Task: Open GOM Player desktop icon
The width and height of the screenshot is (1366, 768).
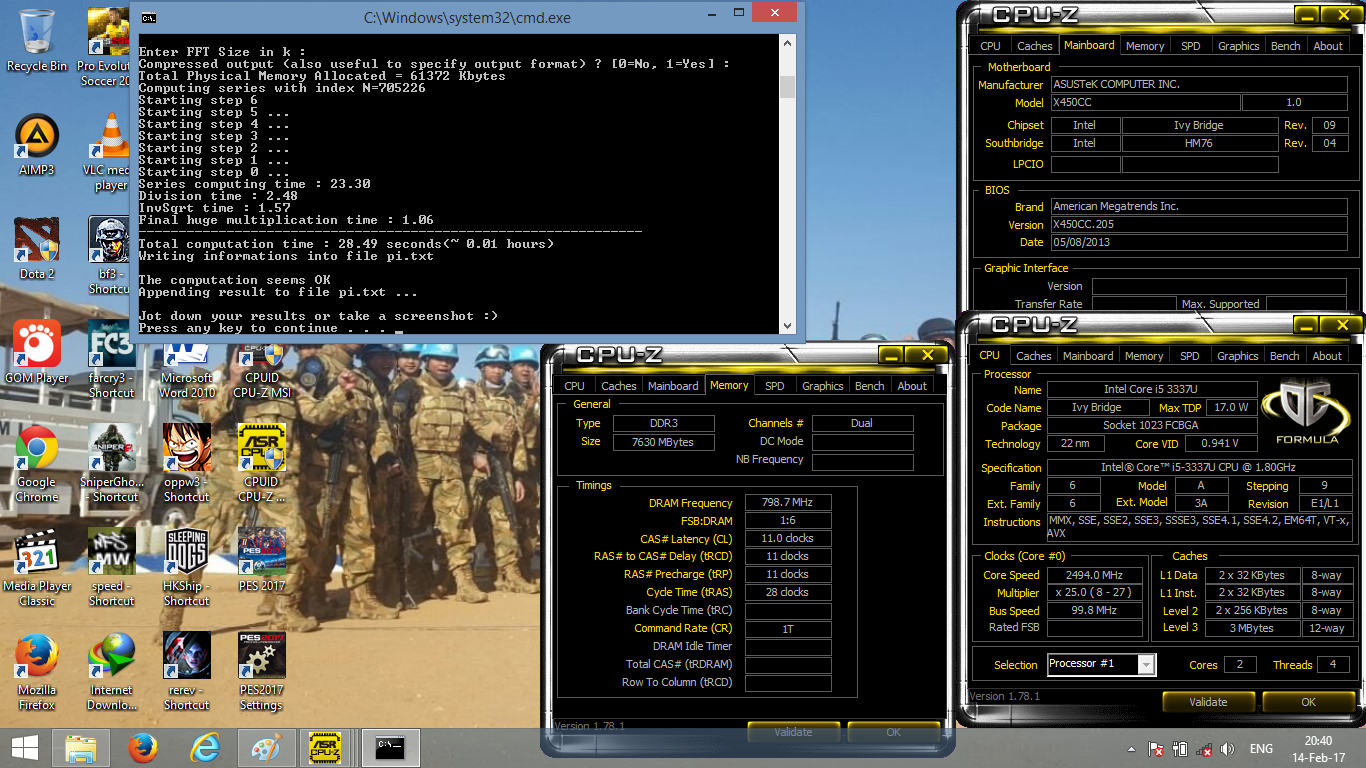Action: [37, 353]
